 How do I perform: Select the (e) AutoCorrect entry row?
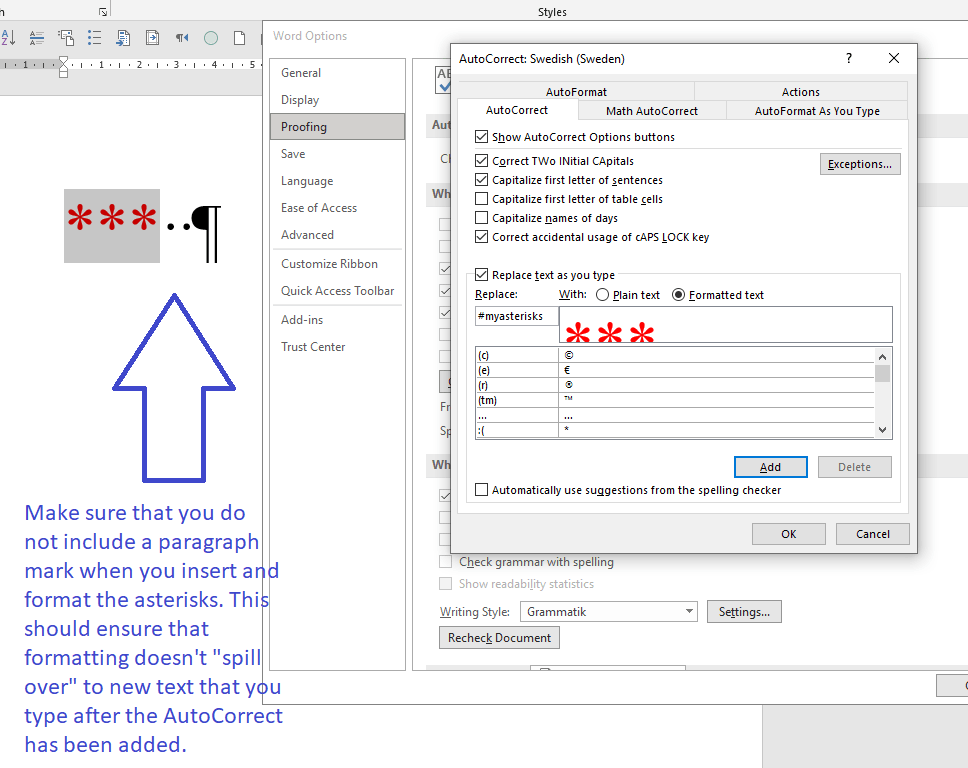(675, 370)
